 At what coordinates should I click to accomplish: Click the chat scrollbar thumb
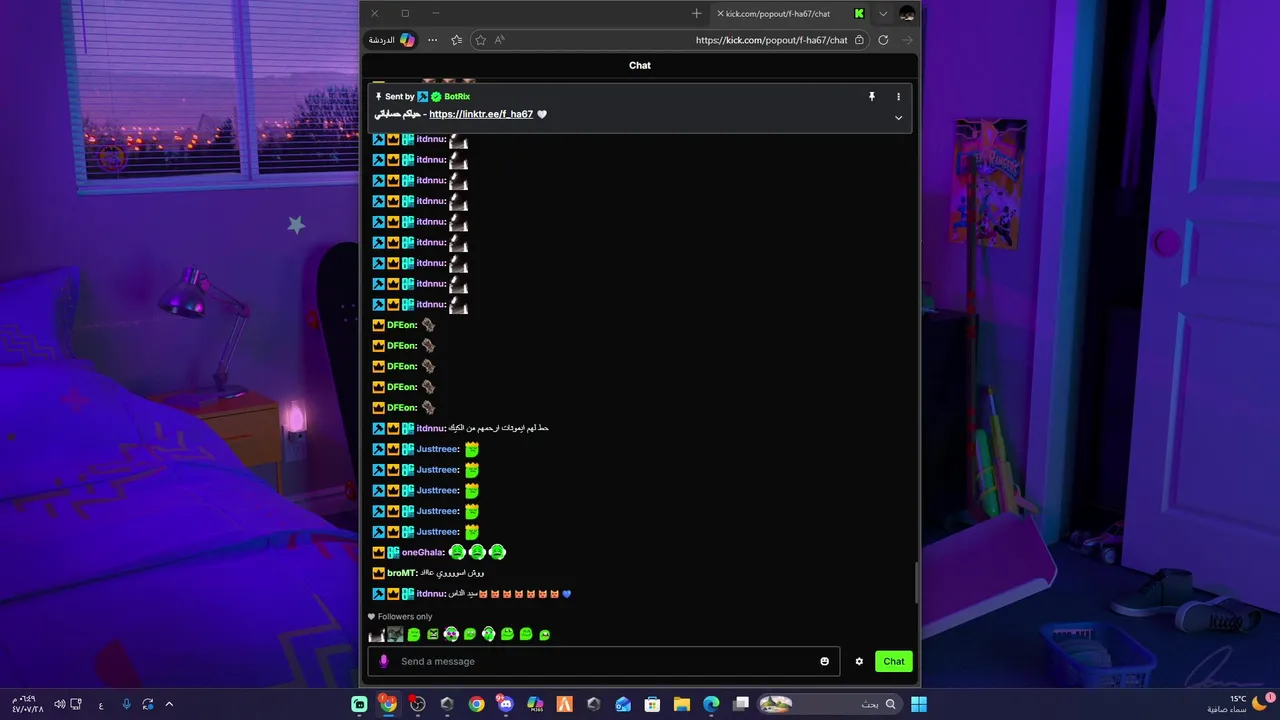click(915, 583)
